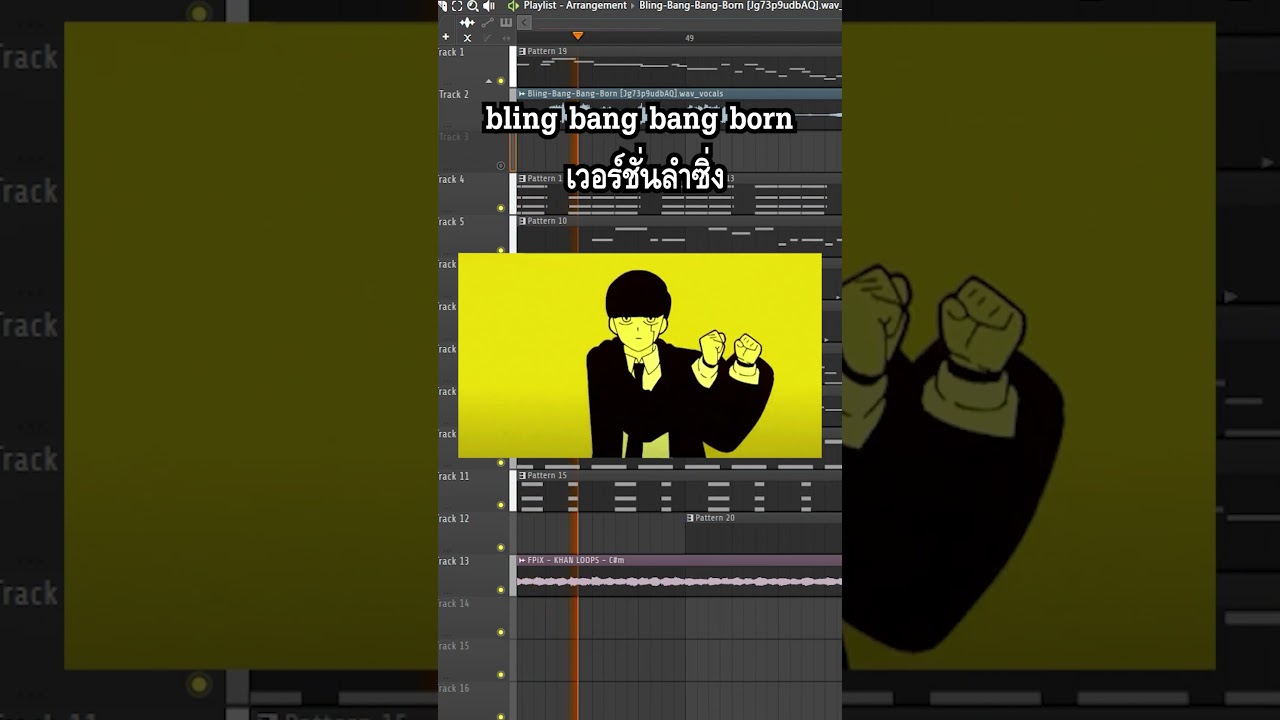The width and height of the screenshot is (1280, 720).
Task: Open Pattern 20 clip menu icon
Action: tap(690, 518)
